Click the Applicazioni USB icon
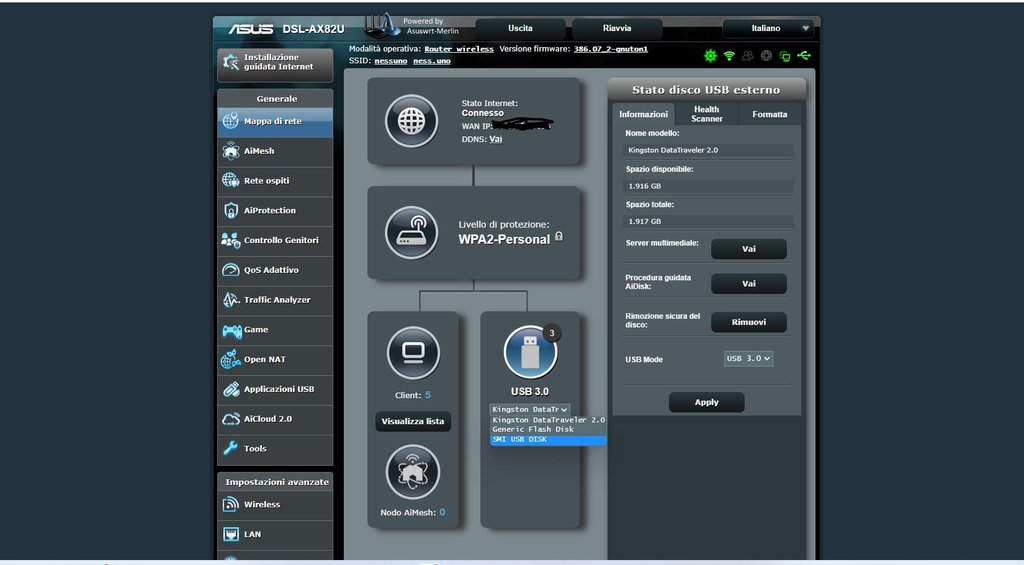The width and height of the screenshot is (1024, 565). click(x=231, y=389)
